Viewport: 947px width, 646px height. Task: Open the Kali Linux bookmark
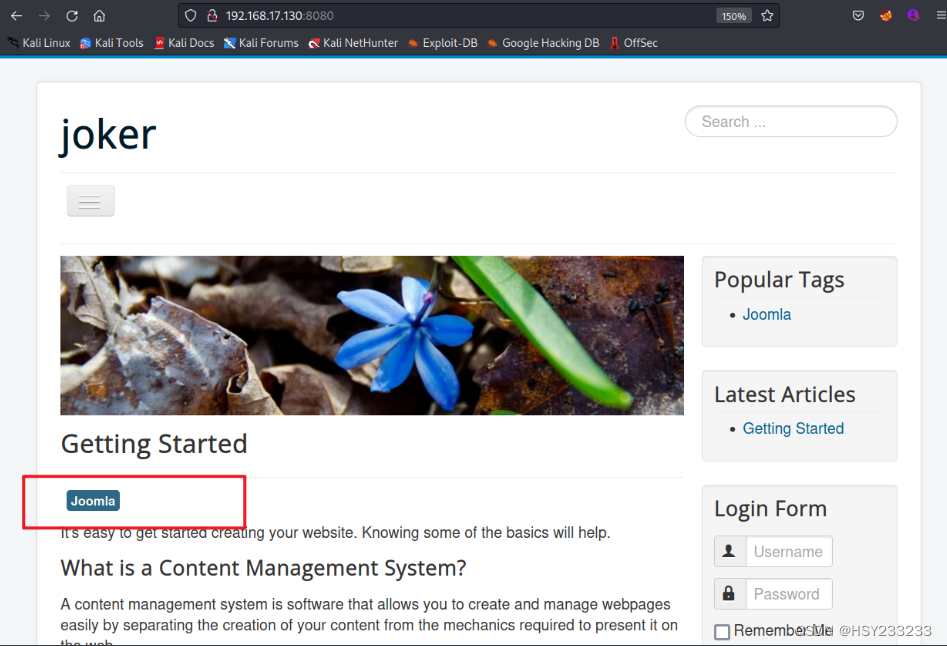click(x=39, y=43)
